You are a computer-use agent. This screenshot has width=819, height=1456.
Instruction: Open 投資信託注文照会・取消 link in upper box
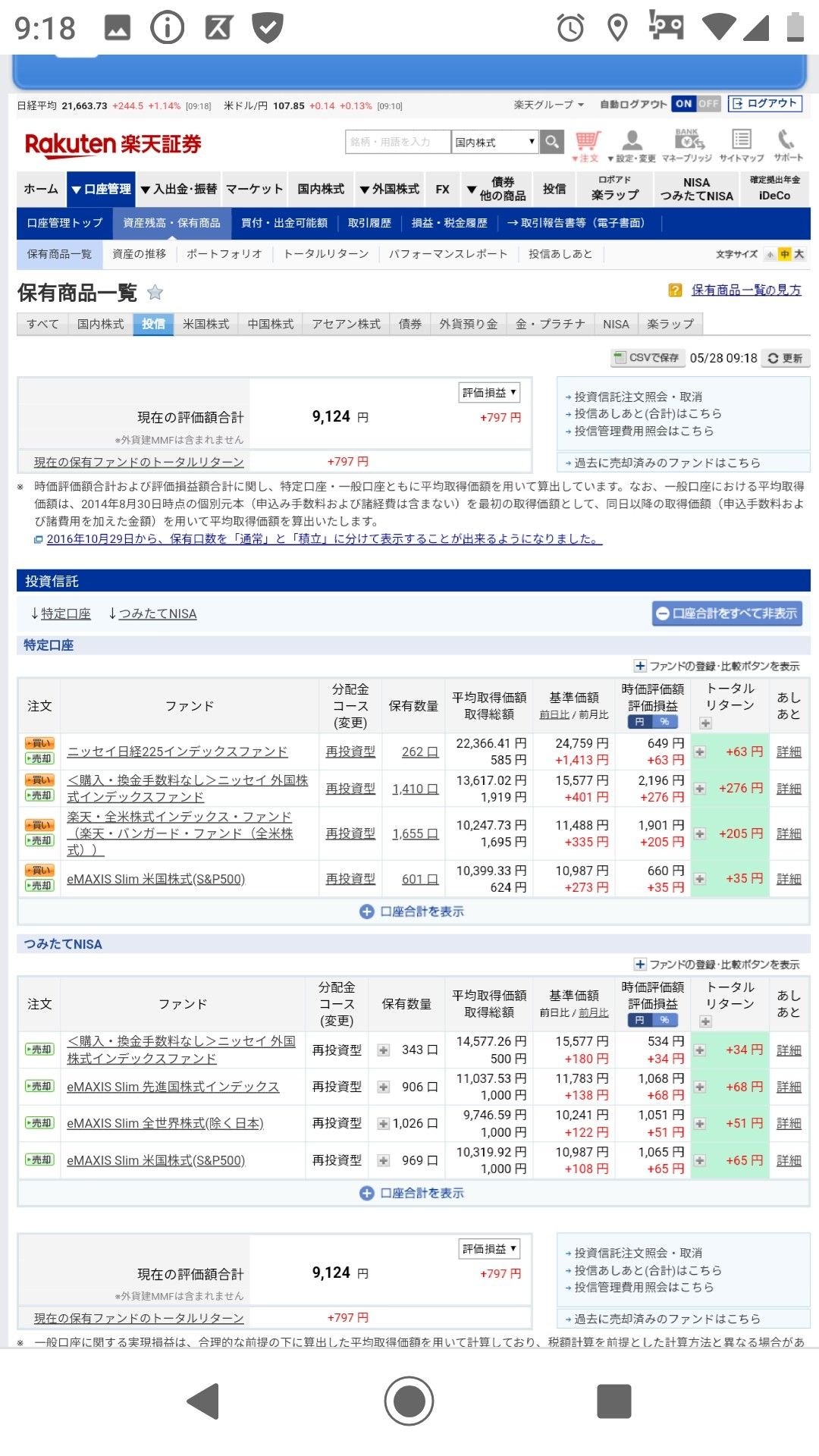639,397
